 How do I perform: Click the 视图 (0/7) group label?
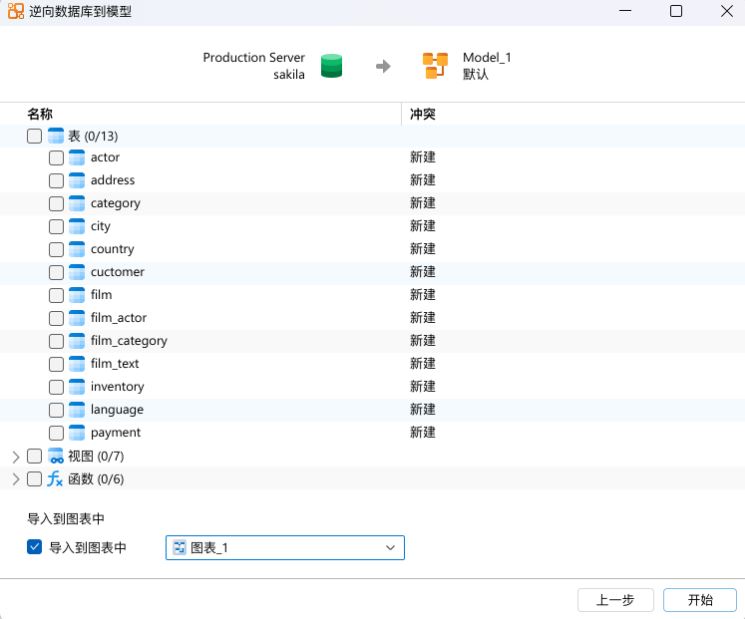tap(96, 457)
